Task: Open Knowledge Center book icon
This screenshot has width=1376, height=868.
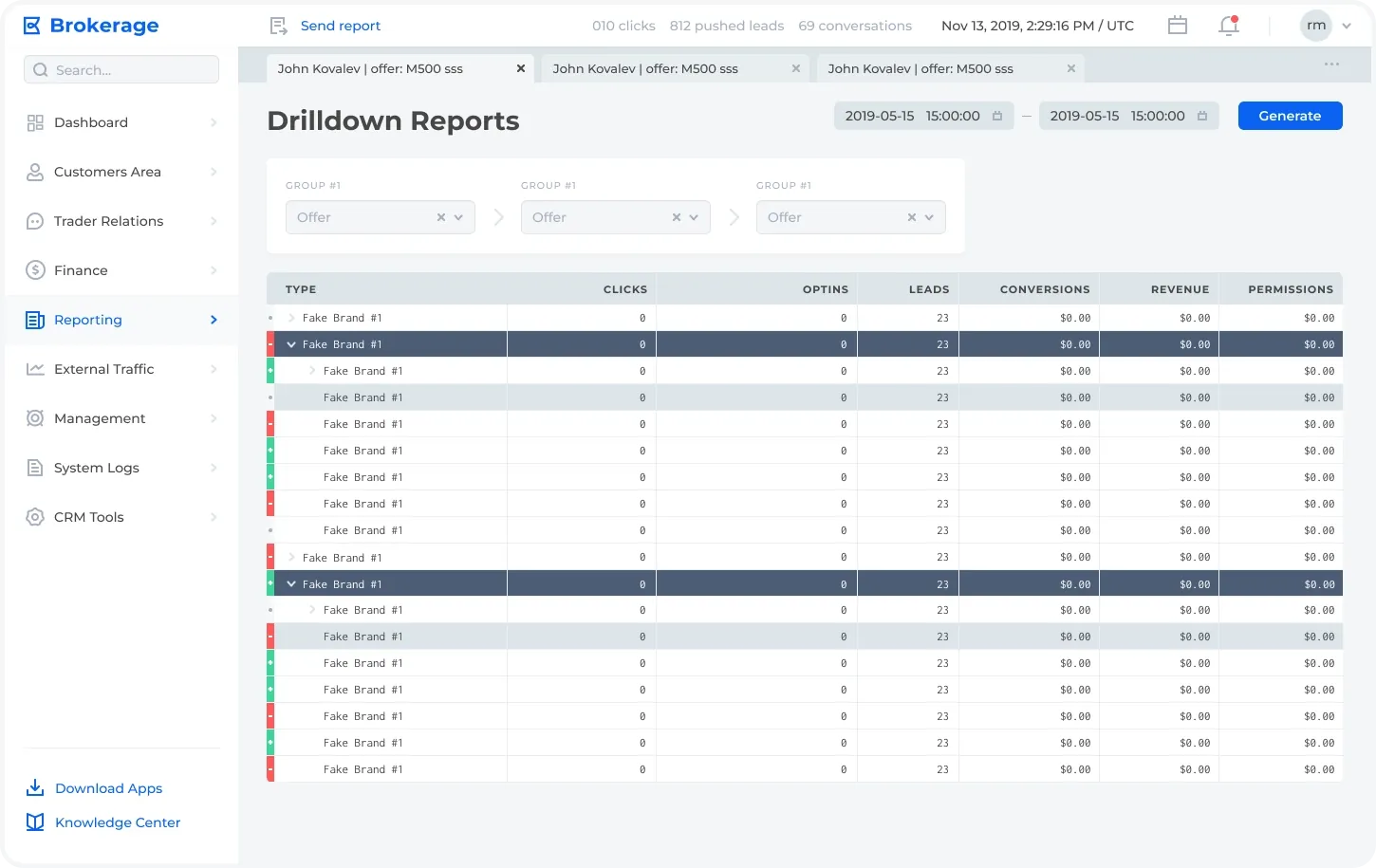Action: [x=35, y=822]
